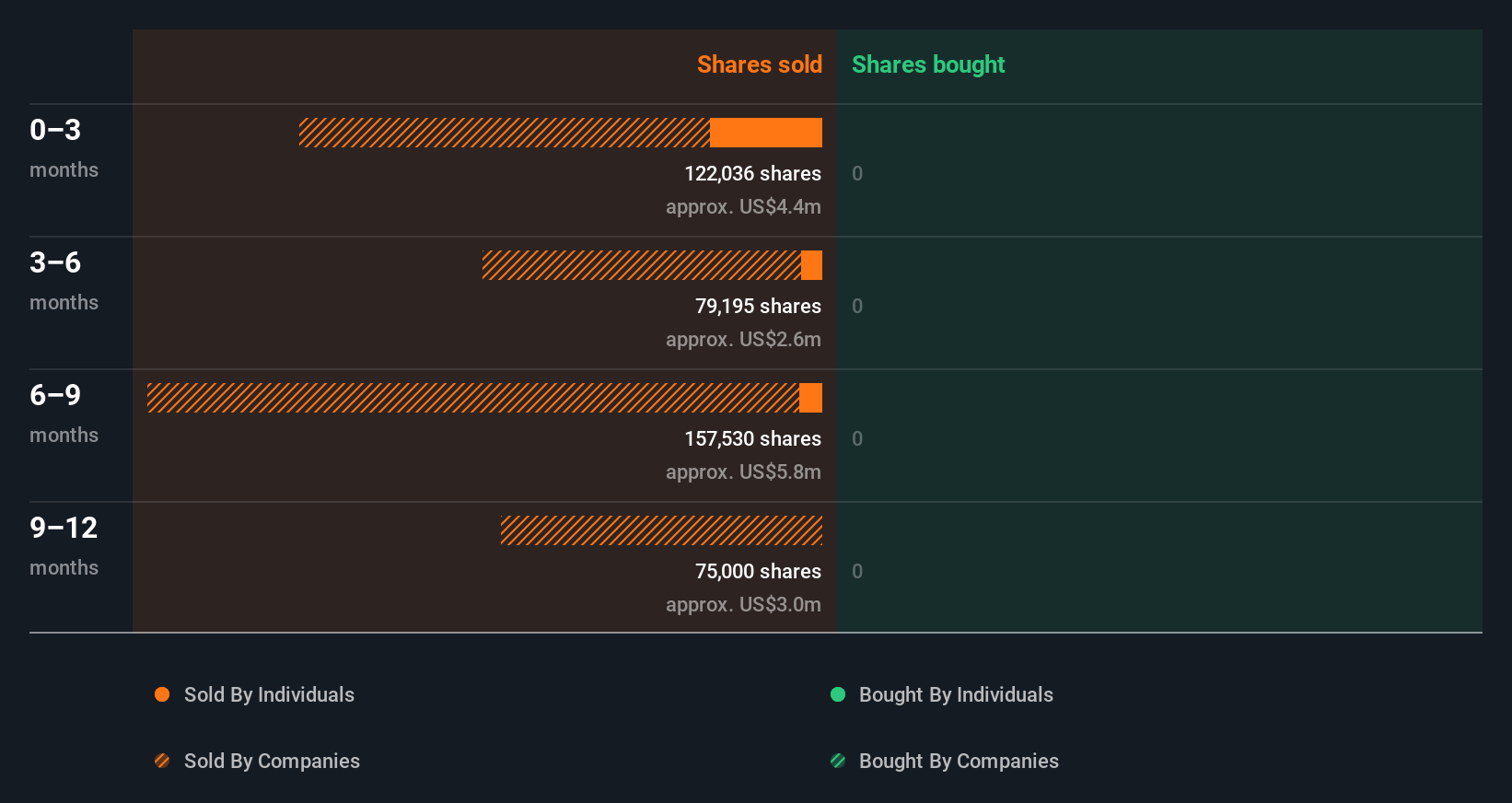Click the striped company-sold bar for 0–3 months
This screenshot has height=803, width=1512.
[x=505, y=133]
